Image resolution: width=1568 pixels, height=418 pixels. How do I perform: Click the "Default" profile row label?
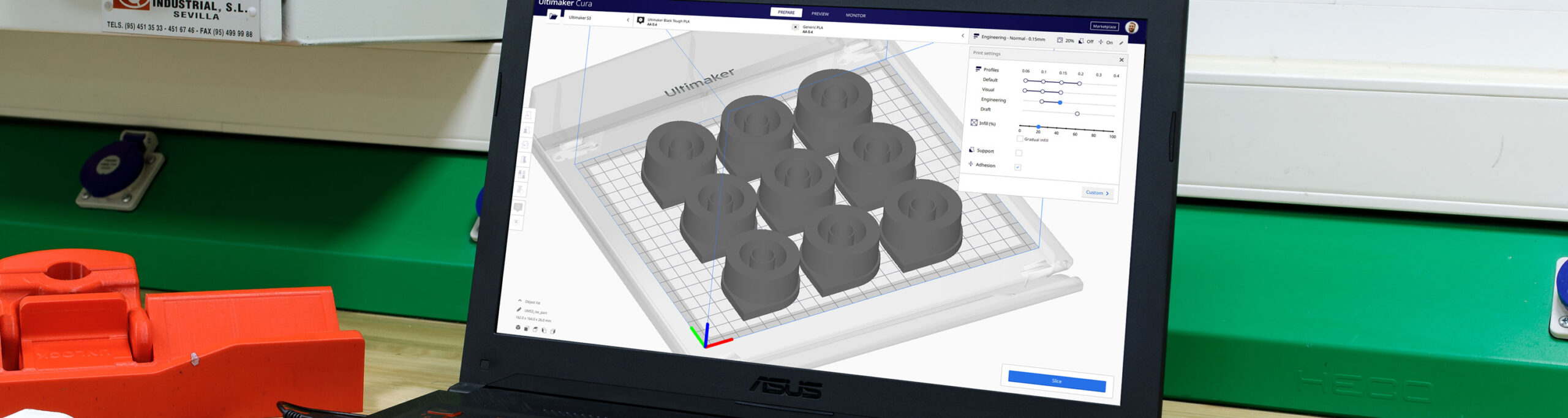click(x=990, y=80)
